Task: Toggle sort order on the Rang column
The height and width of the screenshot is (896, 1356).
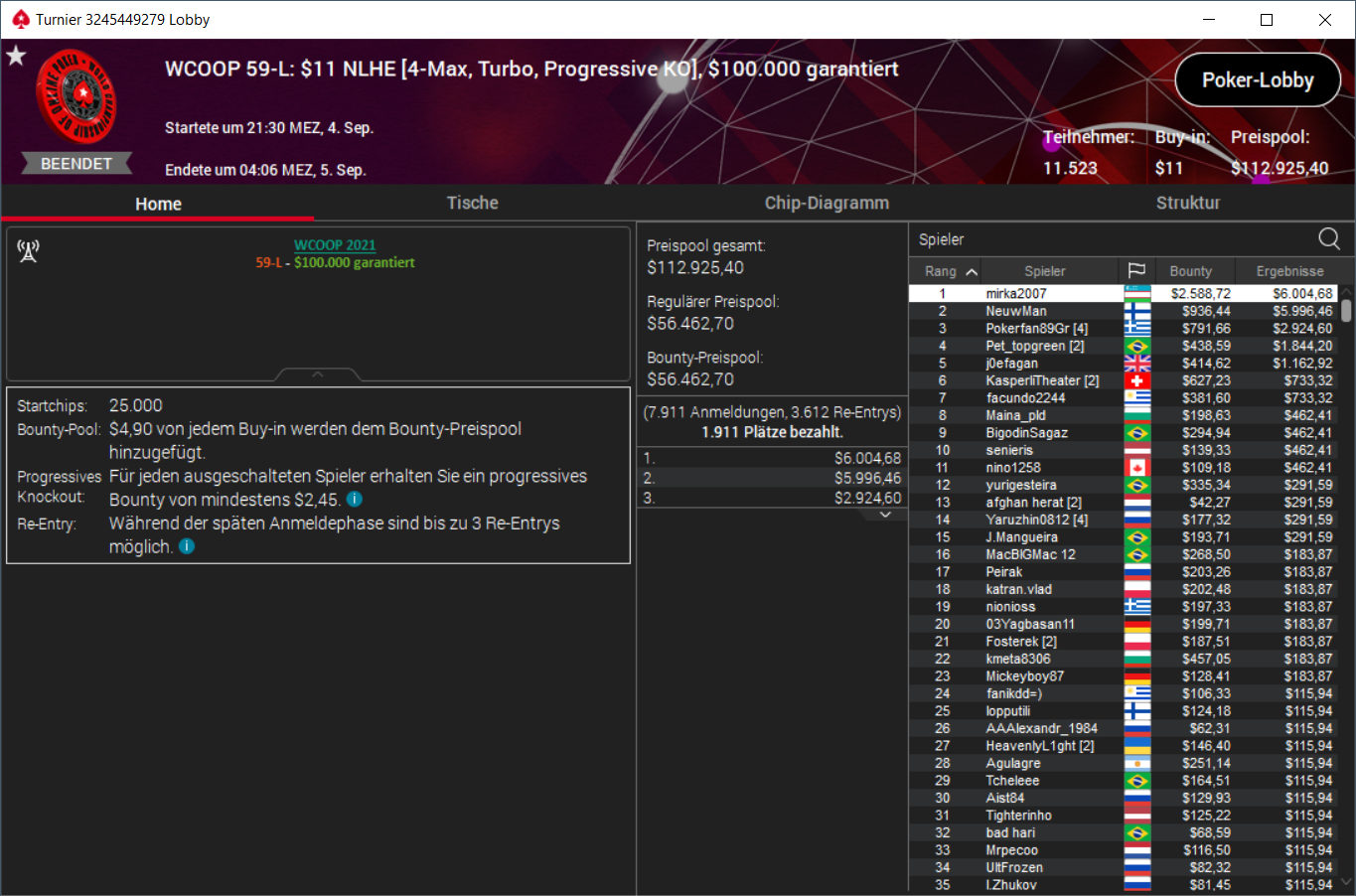Action: pyautogui.click(x=951, y=271)
